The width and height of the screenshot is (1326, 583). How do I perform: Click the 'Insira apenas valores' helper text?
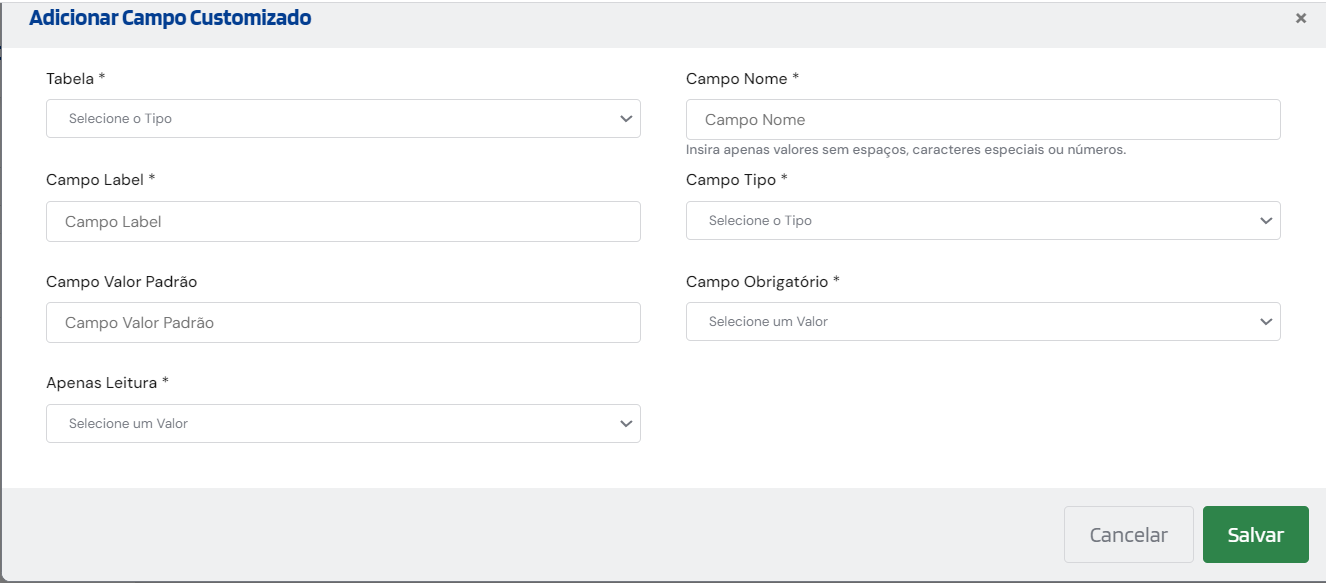click(x=906, y=150)
